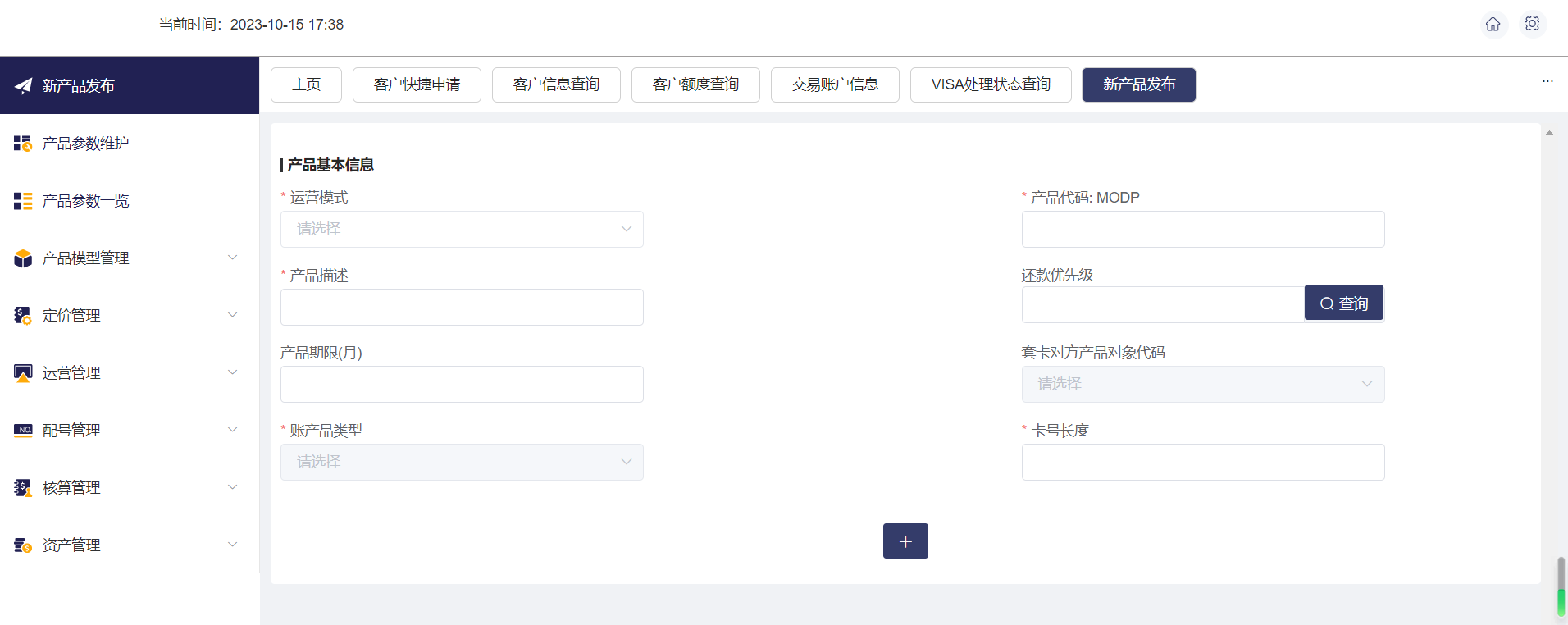Expand the 核算管理 submenu chevron
Image resolution: width=1568 pixels, height=625 pixels.
click(x=233, y=487)
